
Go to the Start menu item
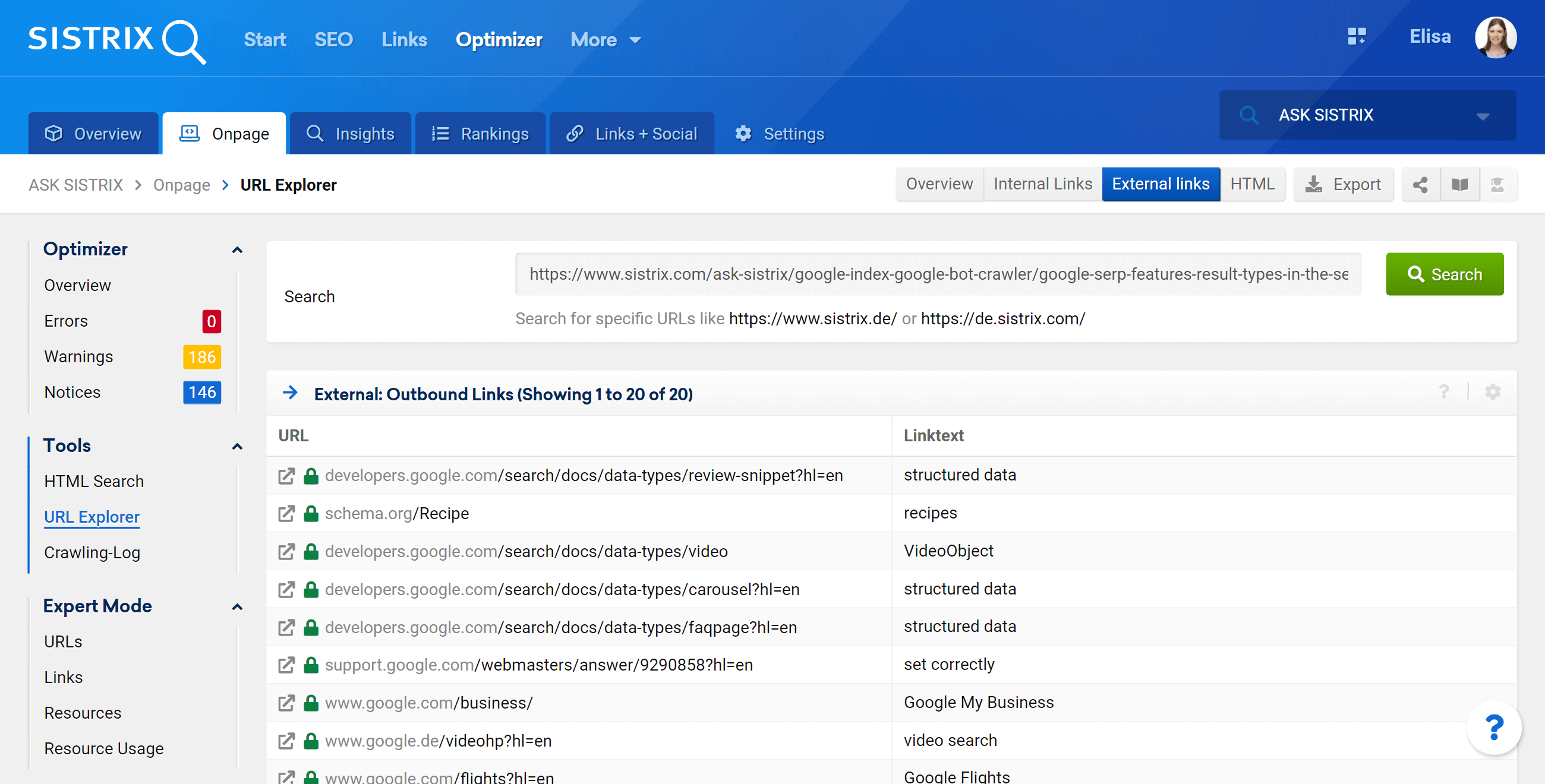[264, 40]
